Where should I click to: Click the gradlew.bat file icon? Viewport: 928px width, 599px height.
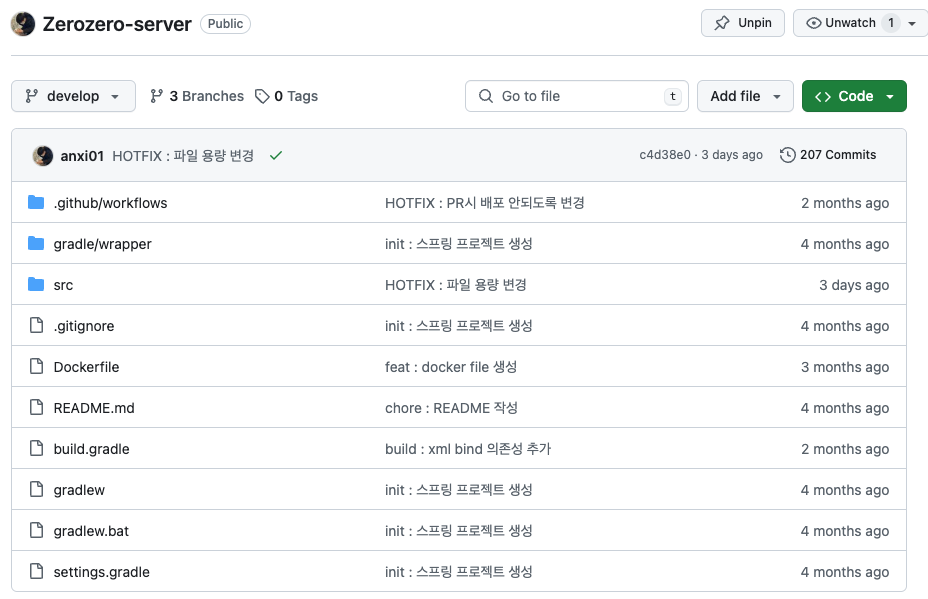point(37,530)
